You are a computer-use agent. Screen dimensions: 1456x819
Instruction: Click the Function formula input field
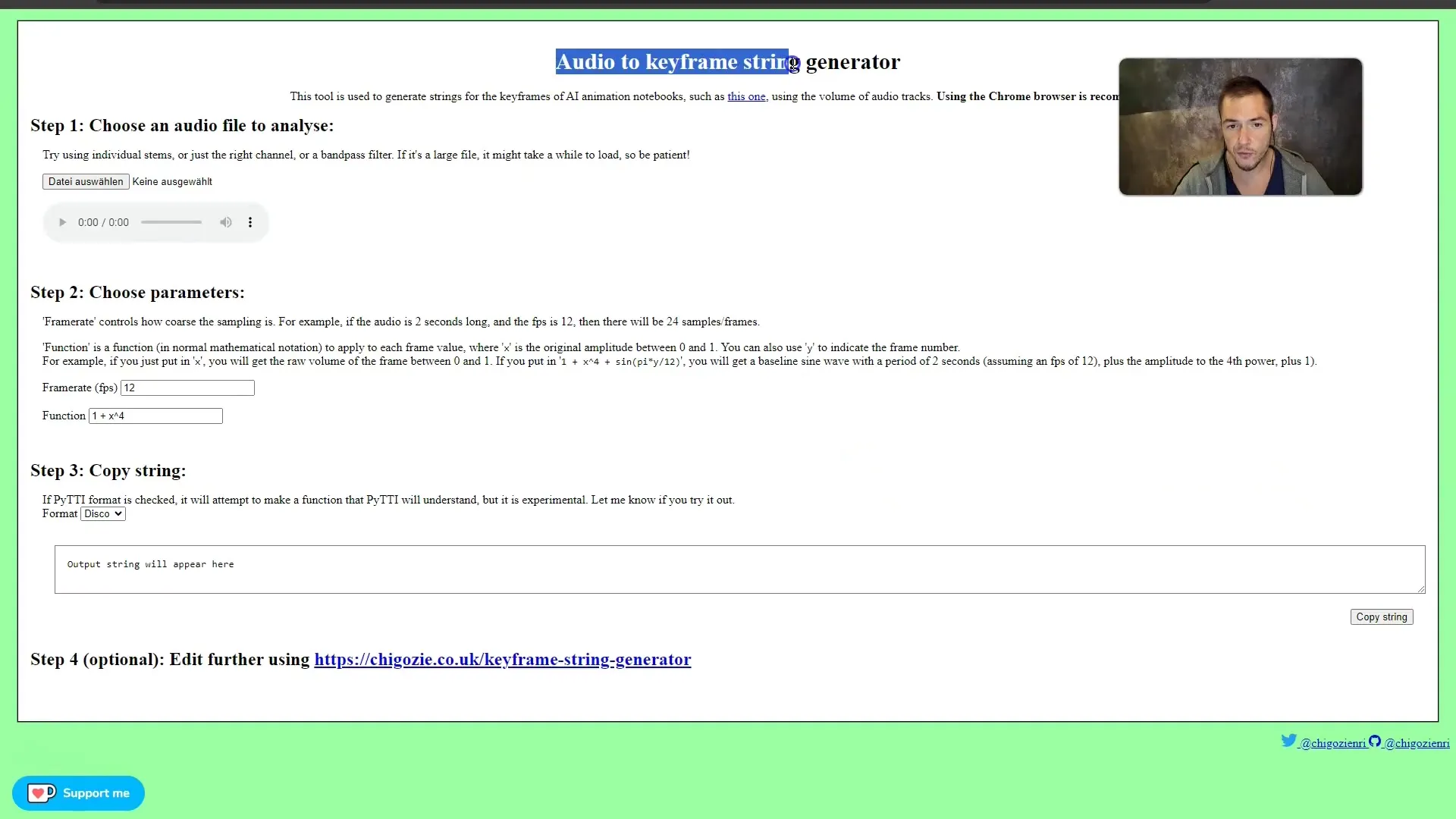click(x=155, y=415)
